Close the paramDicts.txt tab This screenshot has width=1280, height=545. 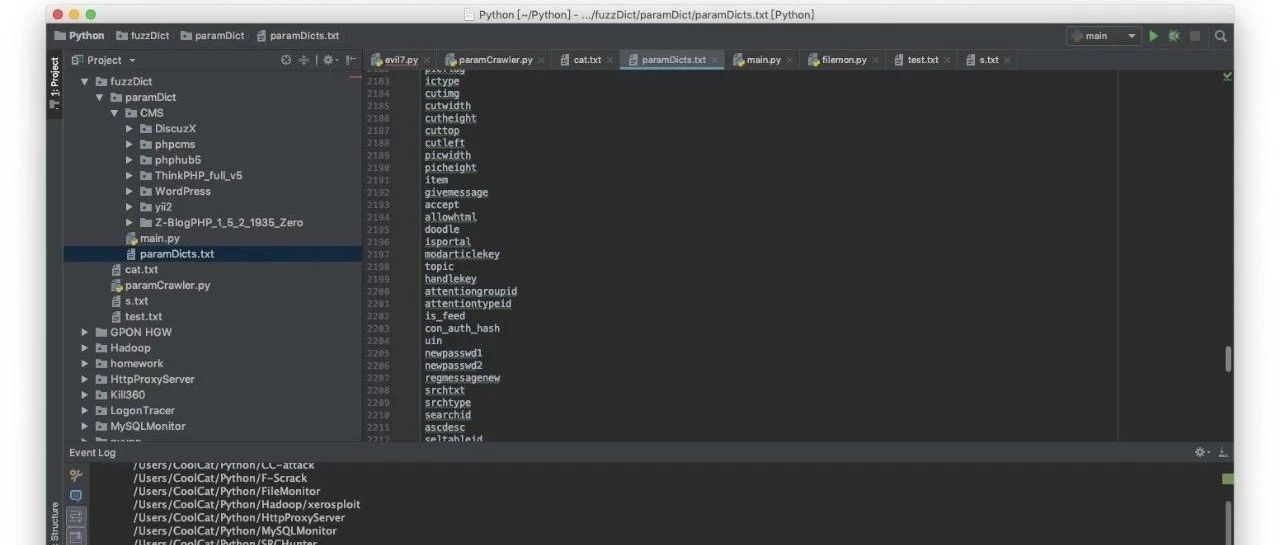(x=715, y=60)
